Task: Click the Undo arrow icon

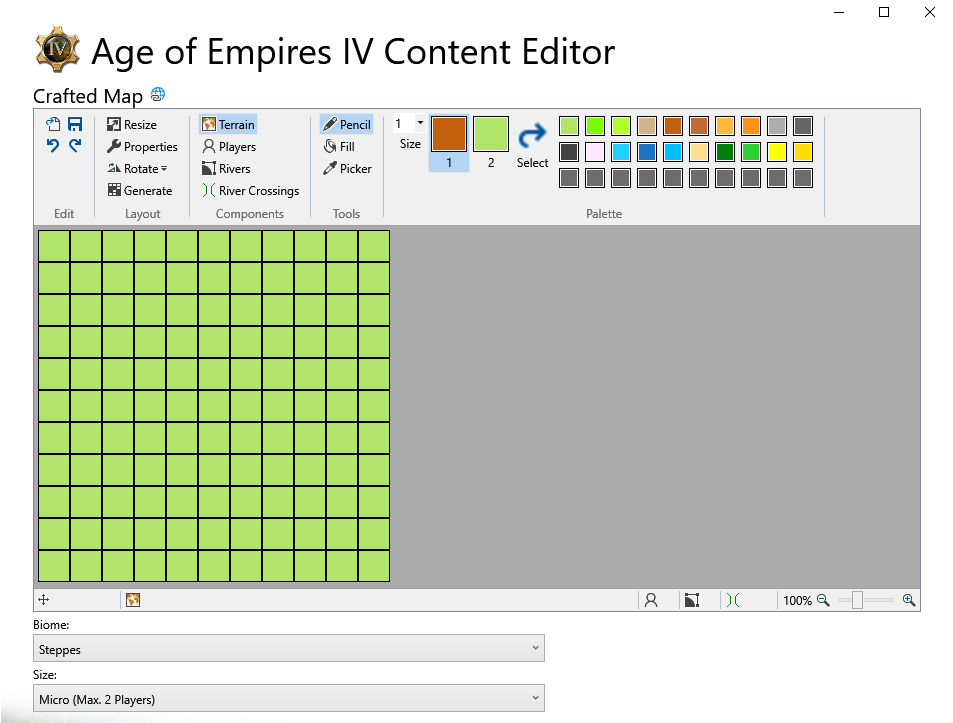Action: [x=53, y=146]
